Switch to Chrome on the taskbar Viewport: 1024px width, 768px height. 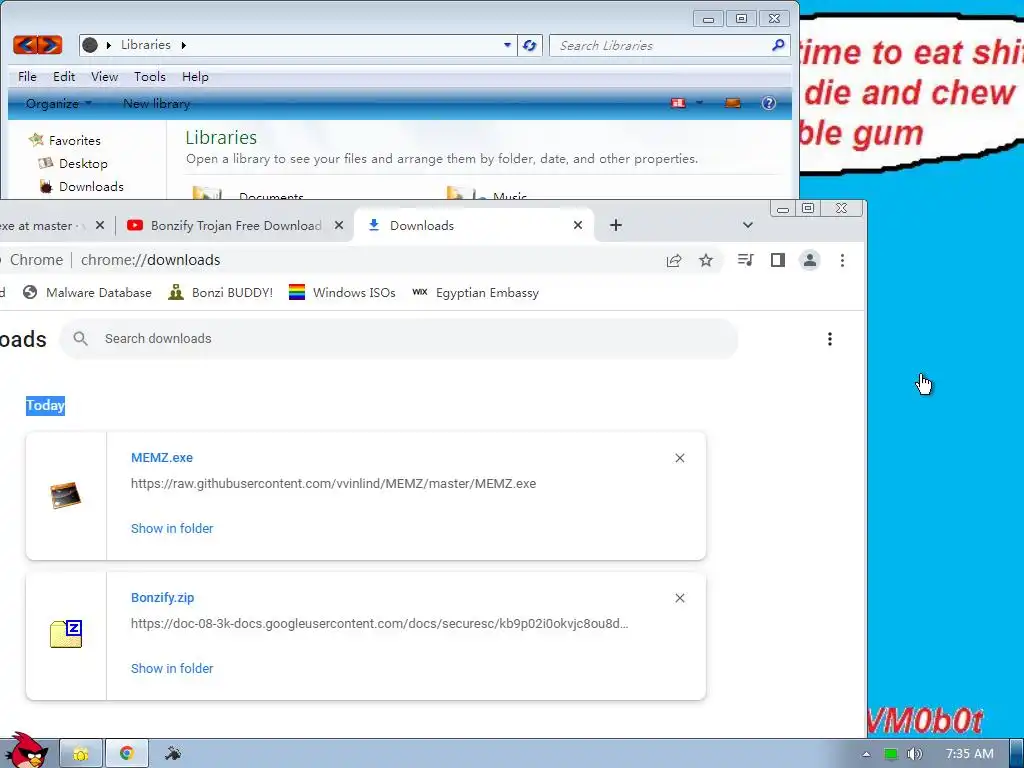[127, 754]
